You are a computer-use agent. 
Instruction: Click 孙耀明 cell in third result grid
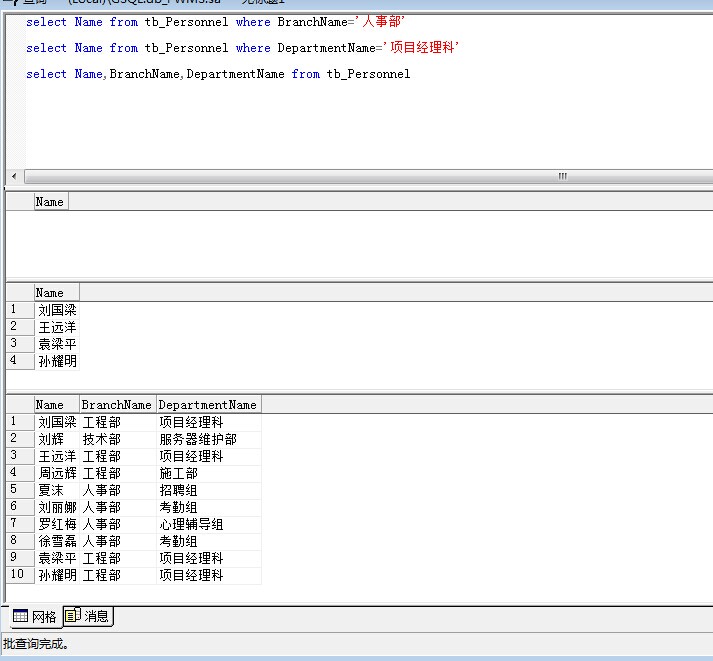point(57,575)
